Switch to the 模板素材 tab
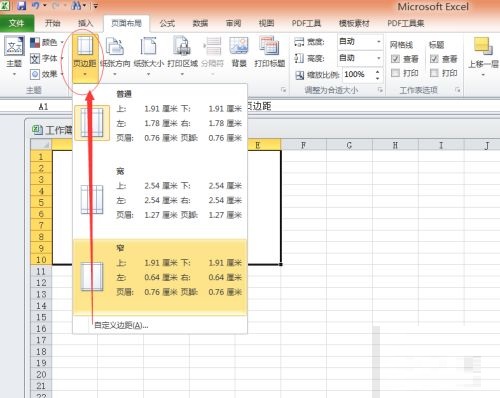500x398 pixels. [x=354, y=23]
